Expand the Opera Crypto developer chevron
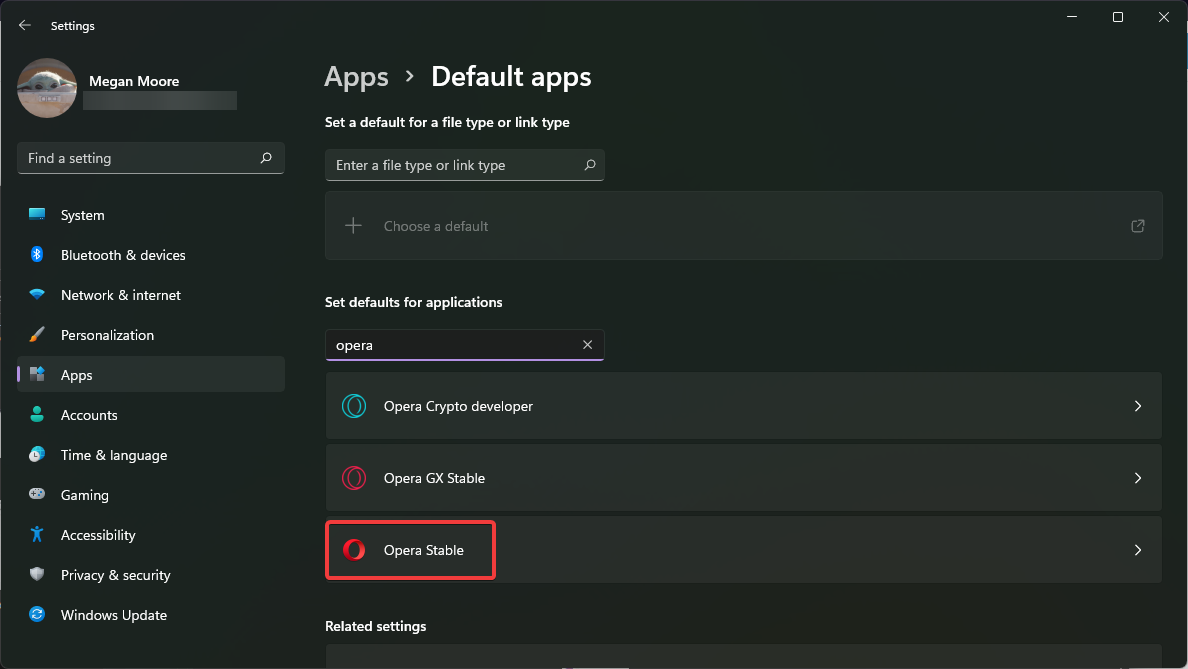This screenshot has width=1188, height=669. [x=1137, y=406]
